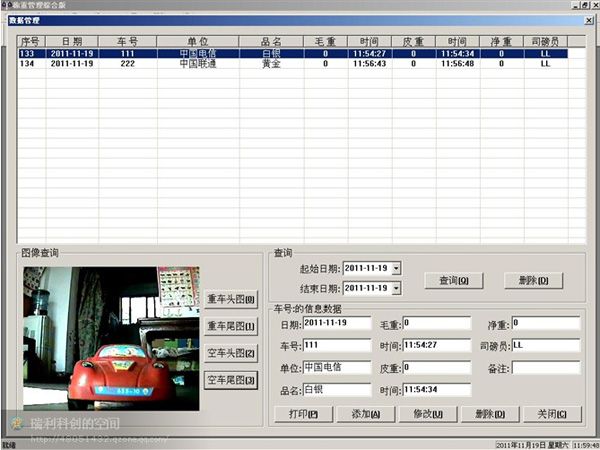Click the 司磅员 column header
This screenshot has height=450, width=600.
pos(546,41)
